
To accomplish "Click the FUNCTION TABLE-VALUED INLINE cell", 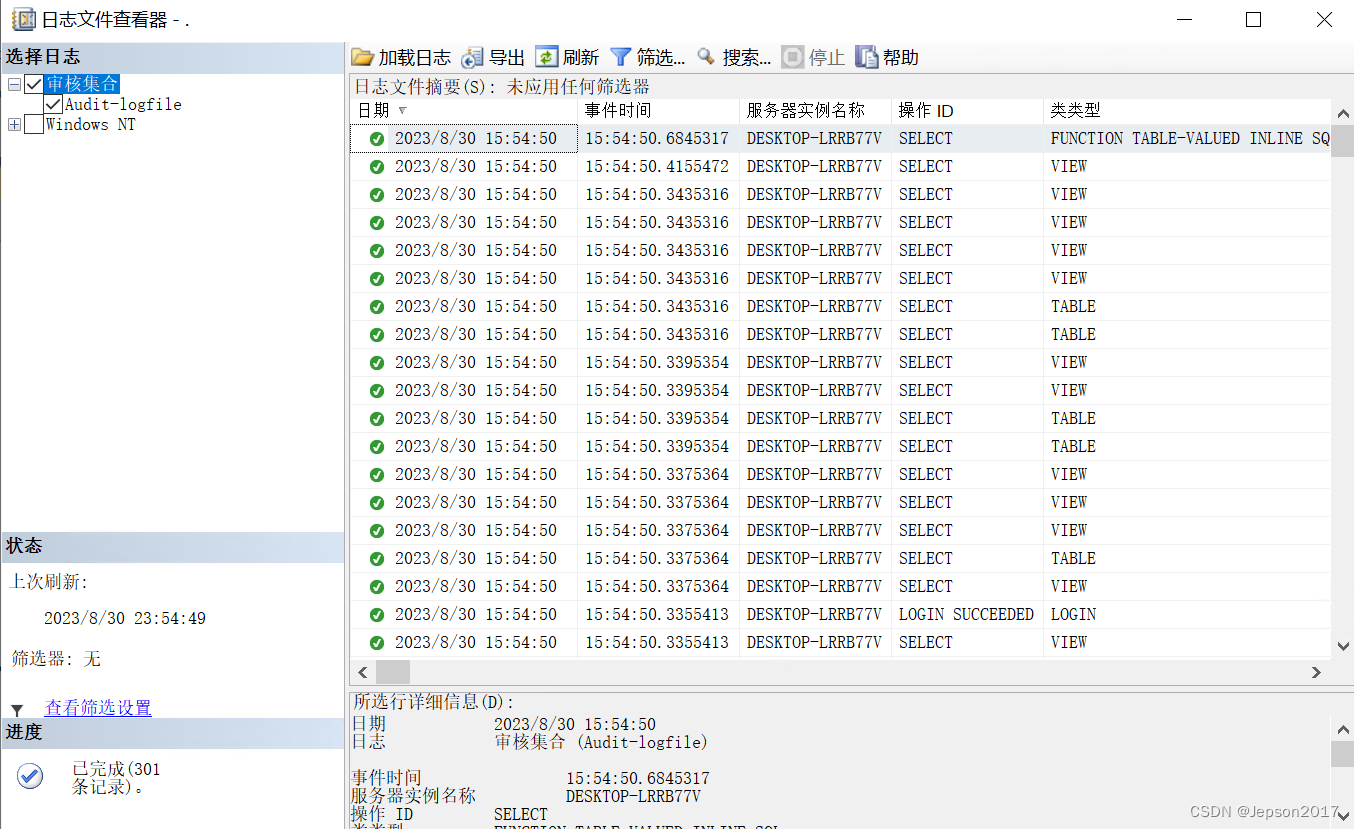I will 1187,139.
